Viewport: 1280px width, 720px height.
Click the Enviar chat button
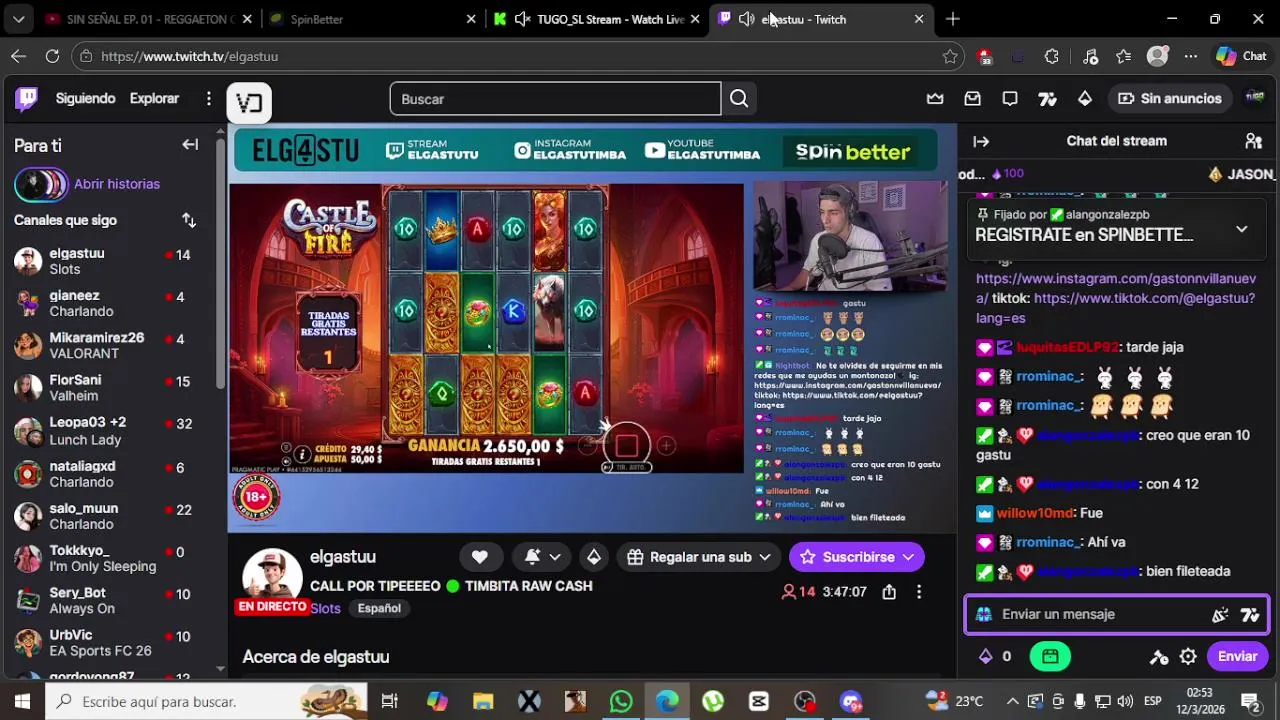click(x=1237, y=656)
